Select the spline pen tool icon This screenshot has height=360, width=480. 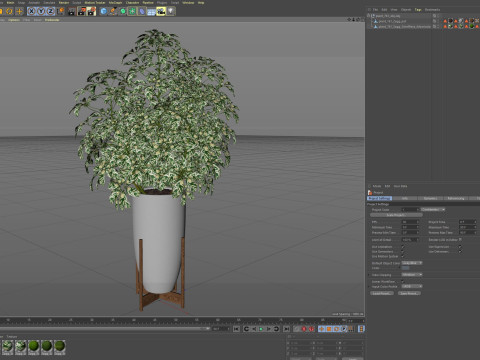click(x=113, y=11)
